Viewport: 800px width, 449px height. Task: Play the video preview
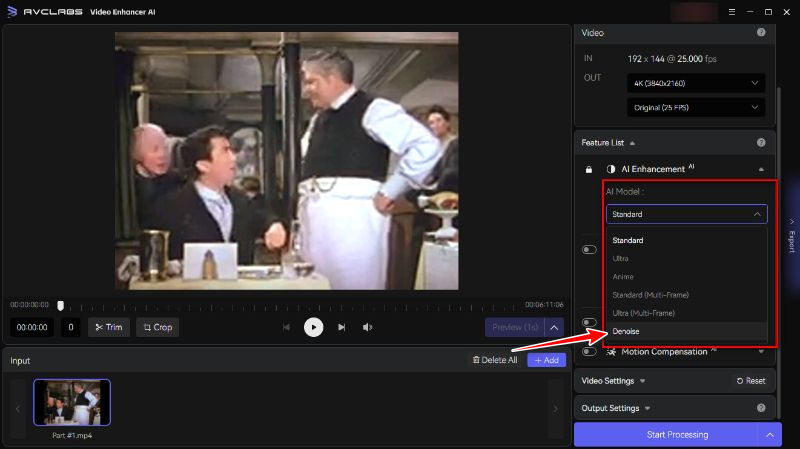pyautogui.click(x=313, y=327)
